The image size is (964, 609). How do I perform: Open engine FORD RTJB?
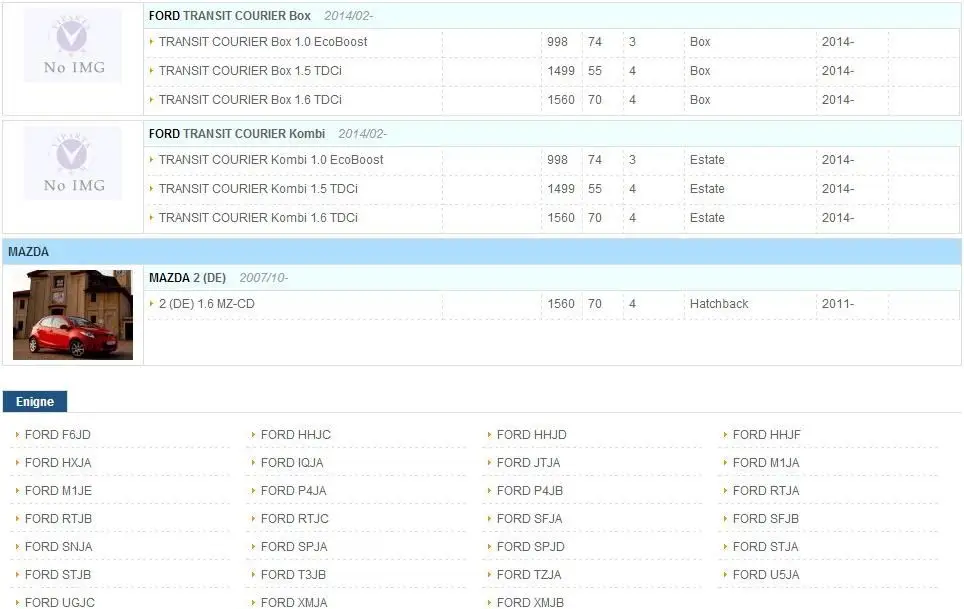pos(58,519)
